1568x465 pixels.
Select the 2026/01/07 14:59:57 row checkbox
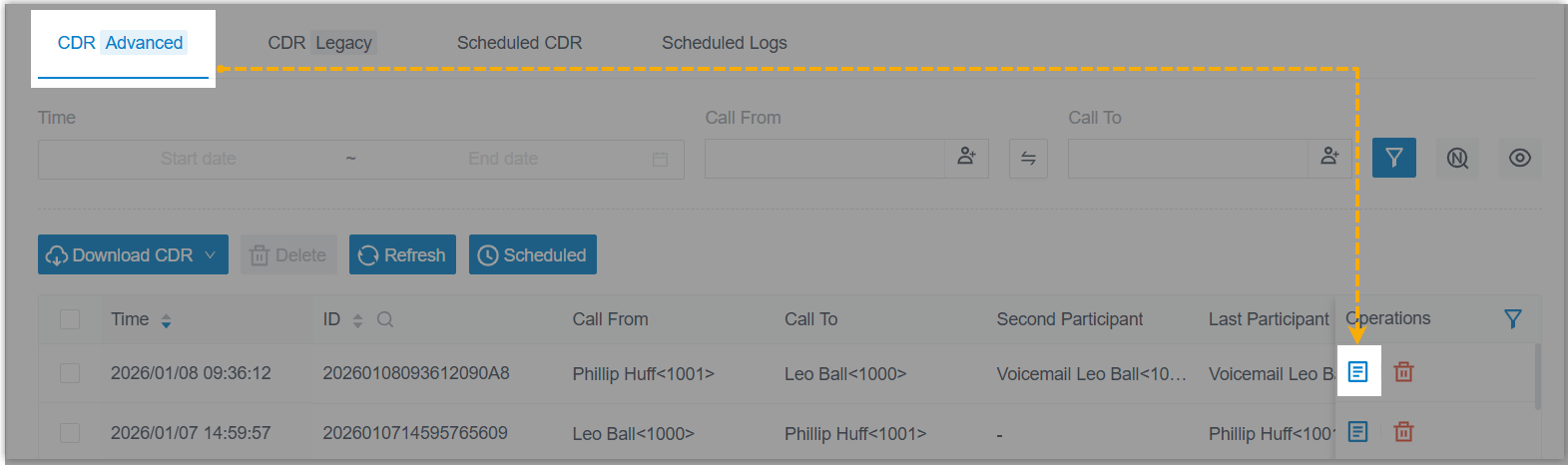pos(70,433)
